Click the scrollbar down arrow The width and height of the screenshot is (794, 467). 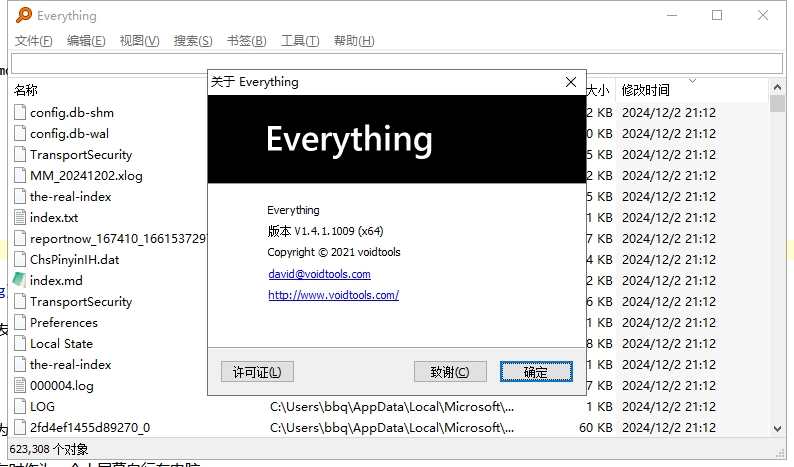click(777, 429)
